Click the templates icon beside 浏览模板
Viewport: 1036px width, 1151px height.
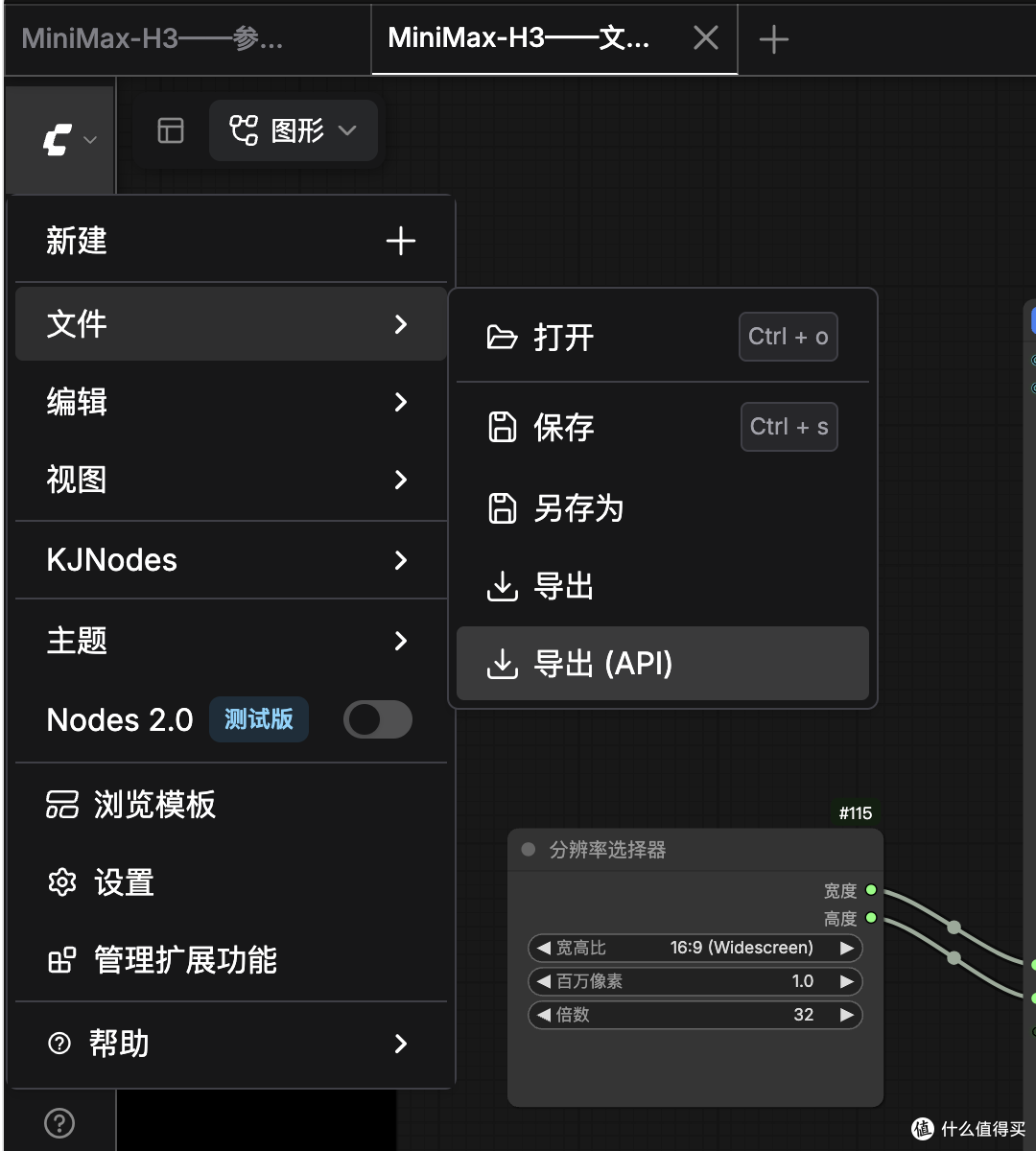pos(62,804)
